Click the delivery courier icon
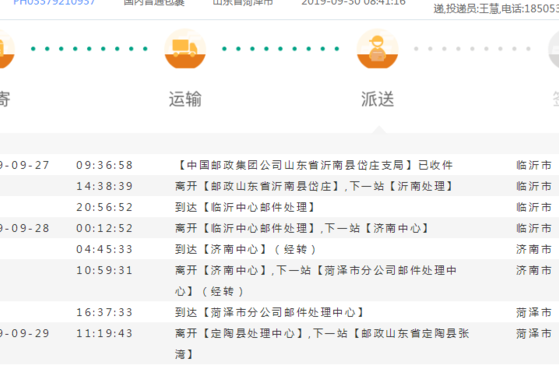 [x=378, y=49]
